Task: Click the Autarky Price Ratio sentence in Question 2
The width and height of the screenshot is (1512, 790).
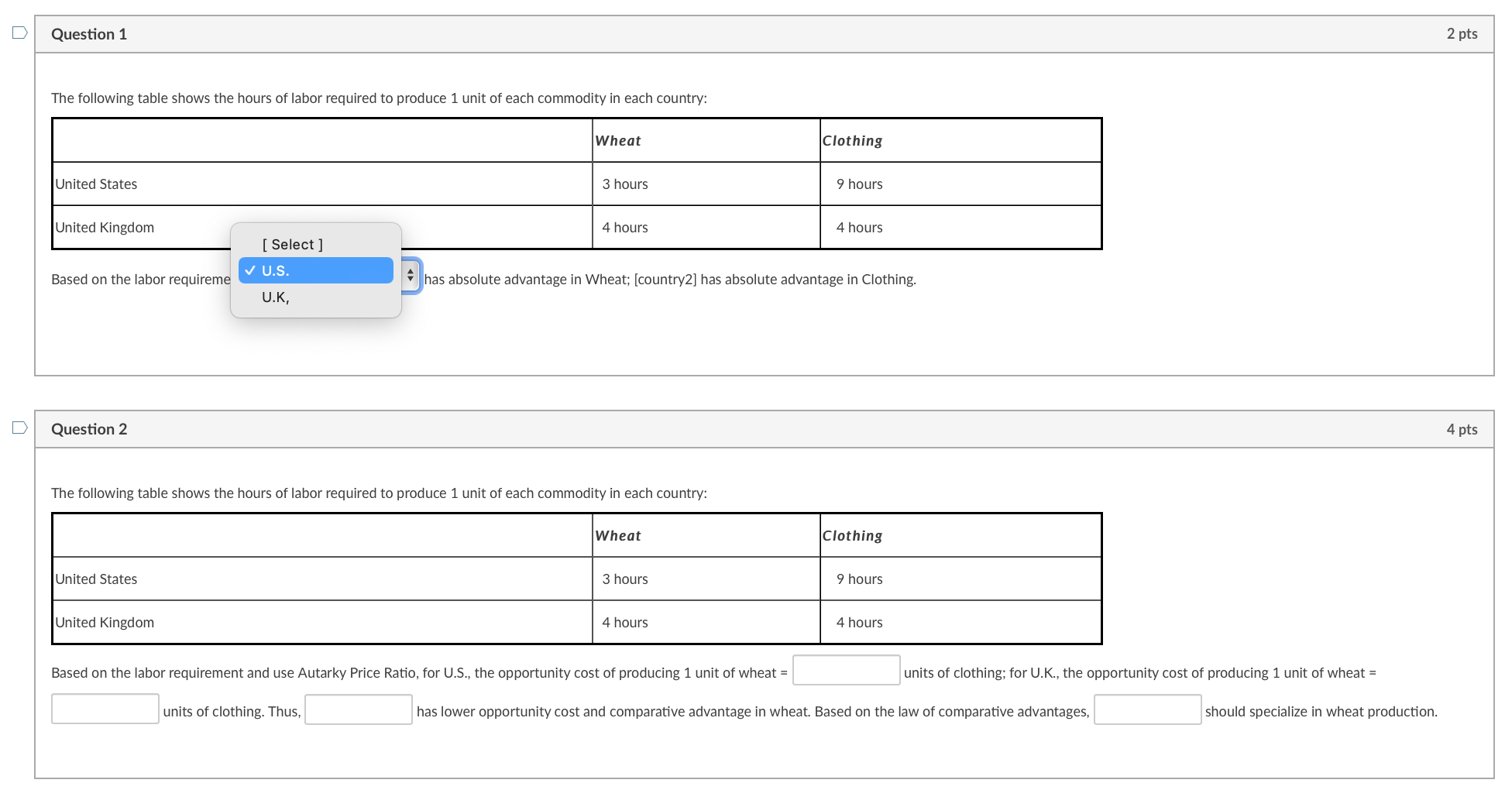Action: click(419, 673)
